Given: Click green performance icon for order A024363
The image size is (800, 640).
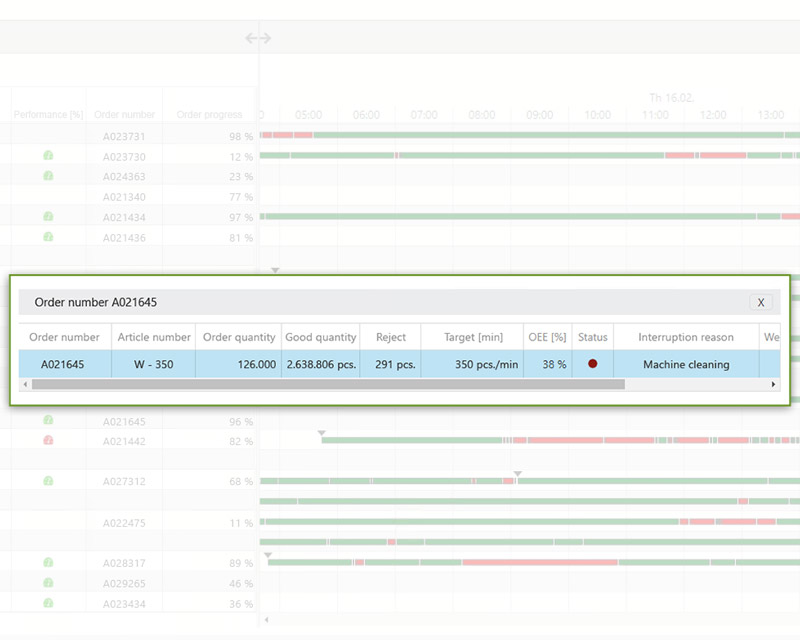Looking at the screenshot, I should 48,176.
